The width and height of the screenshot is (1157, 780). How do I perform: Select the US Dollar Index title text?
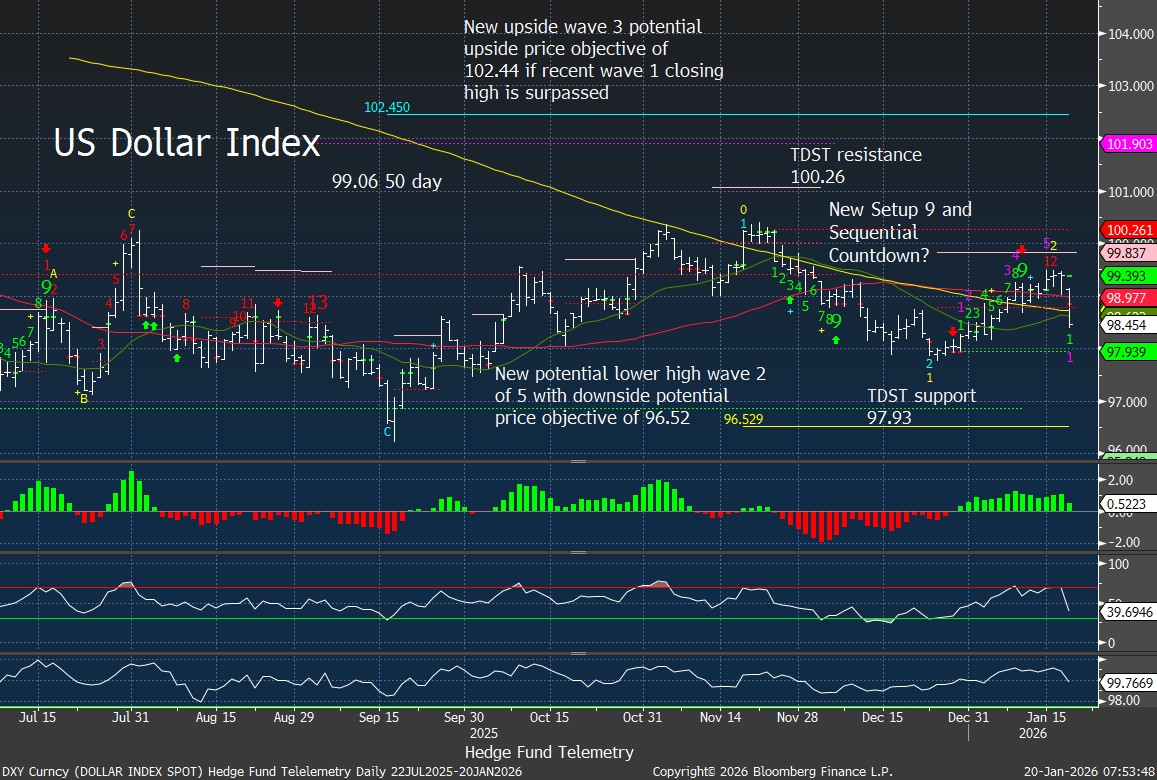[x=187, y=143]
